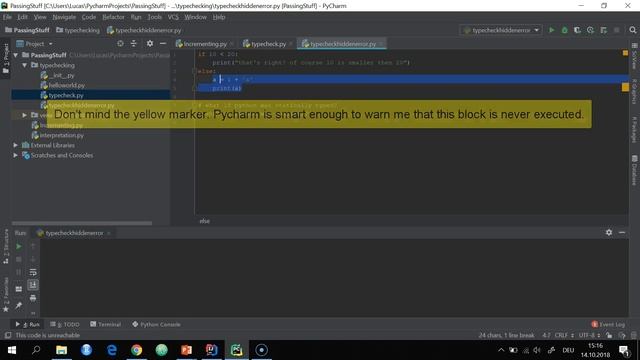
Task: Restore layout icon in Run panel
Action: 18,289
